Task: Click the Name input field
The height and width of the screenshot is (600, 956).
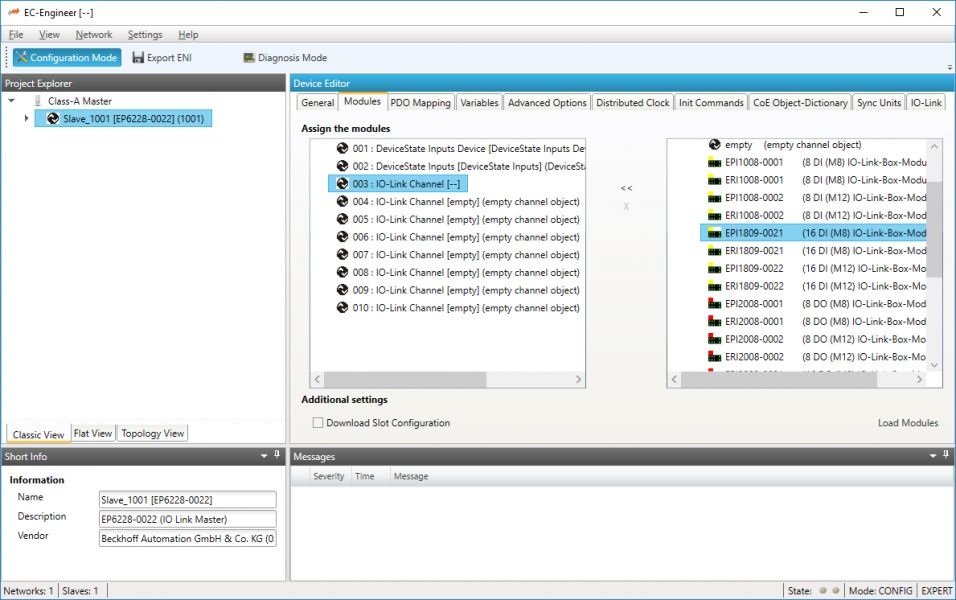Action: pyautogui.click(x=187, y=499)
